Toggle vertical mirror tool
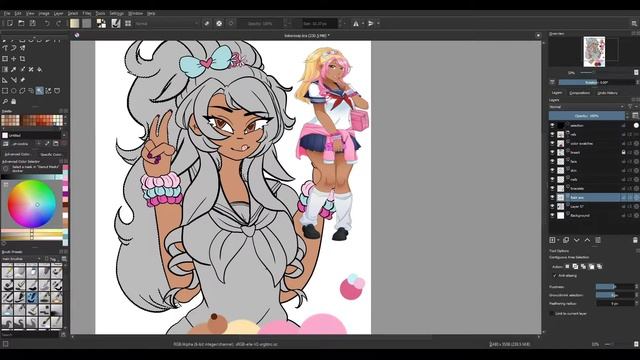This screenshot has height=360, width=640. pos(371,24)
